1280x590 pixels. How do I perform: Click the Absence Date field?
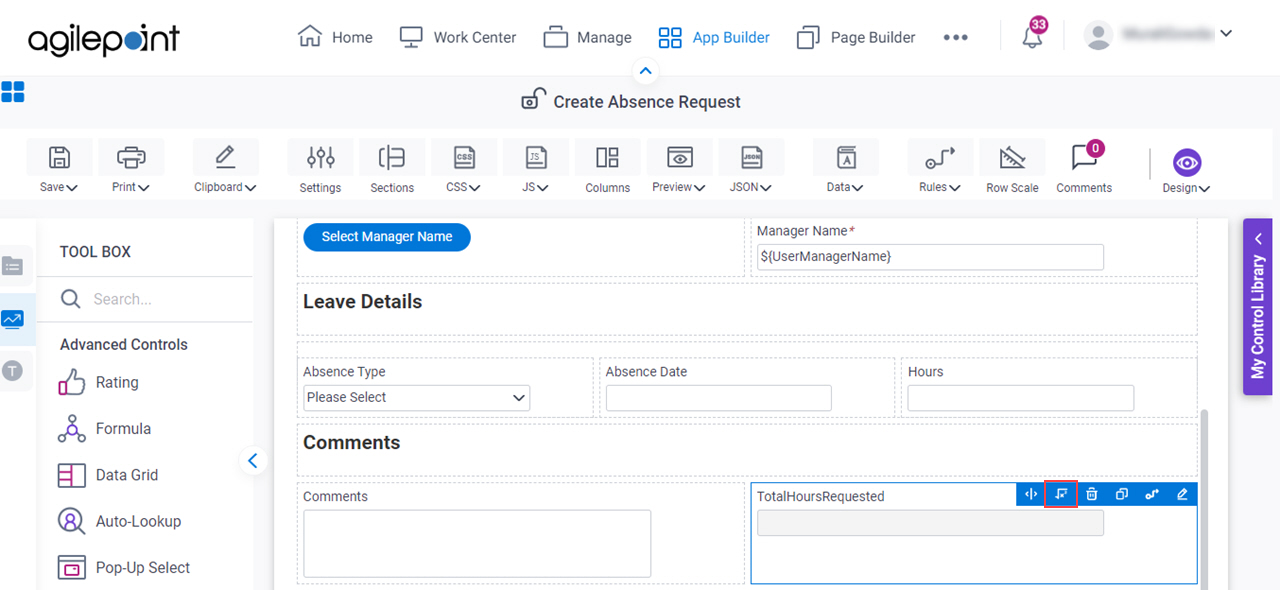click(718, 397)
